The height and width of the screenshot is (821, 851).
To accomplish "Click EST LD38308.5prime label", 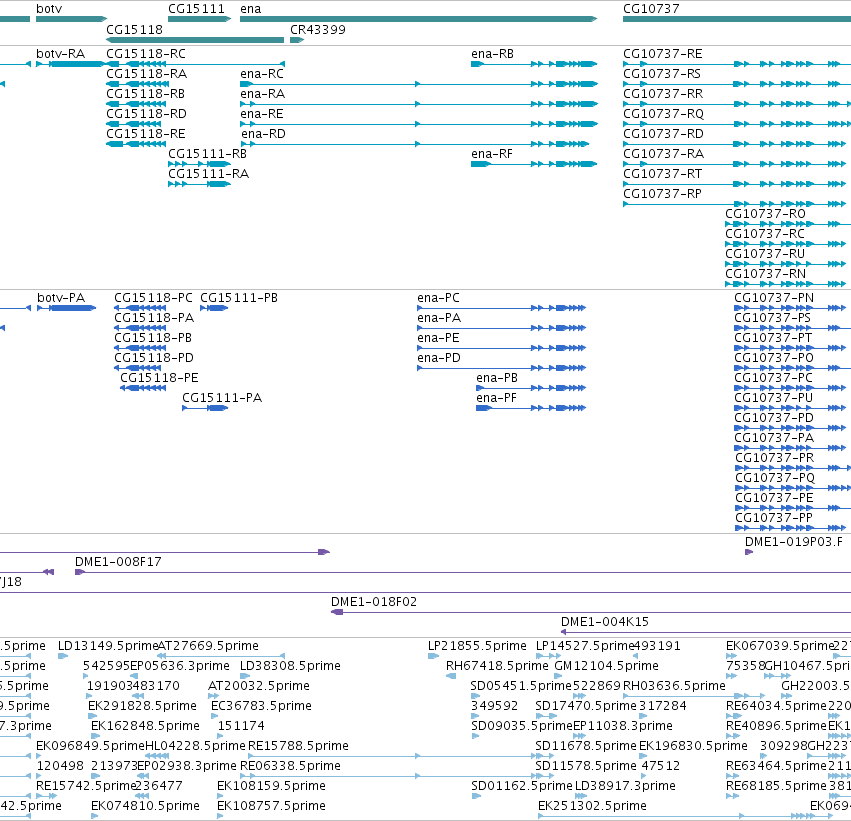I will tap(290, 666).
